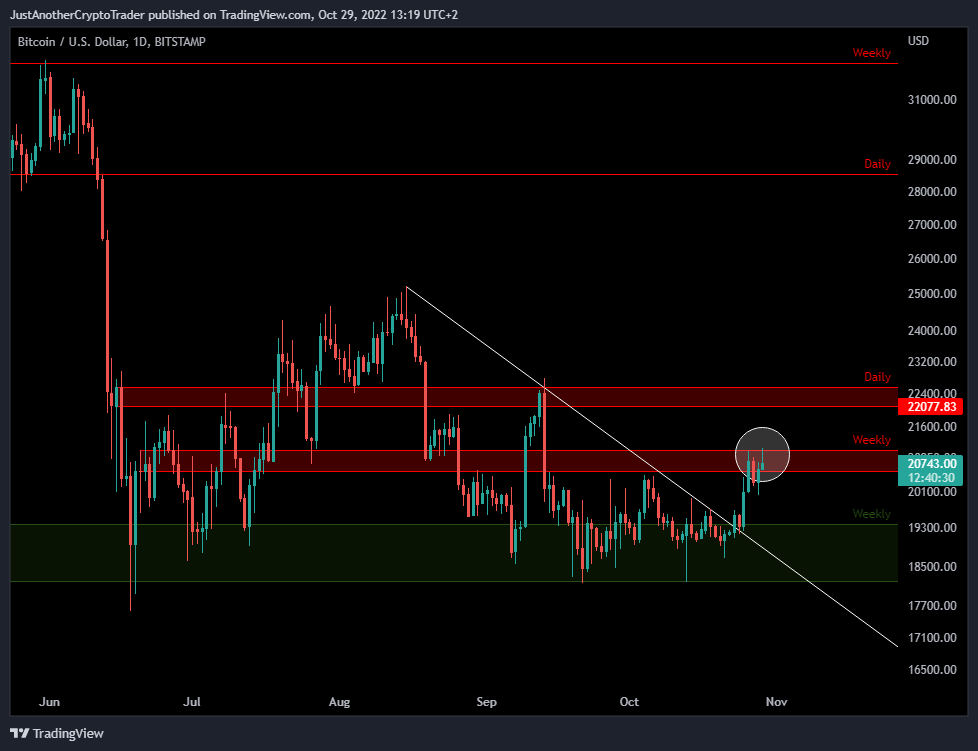This screenshot has width=978, height=751.
Task: Click the 31000.00 price axis value
Action: click(x=932, y=100)
